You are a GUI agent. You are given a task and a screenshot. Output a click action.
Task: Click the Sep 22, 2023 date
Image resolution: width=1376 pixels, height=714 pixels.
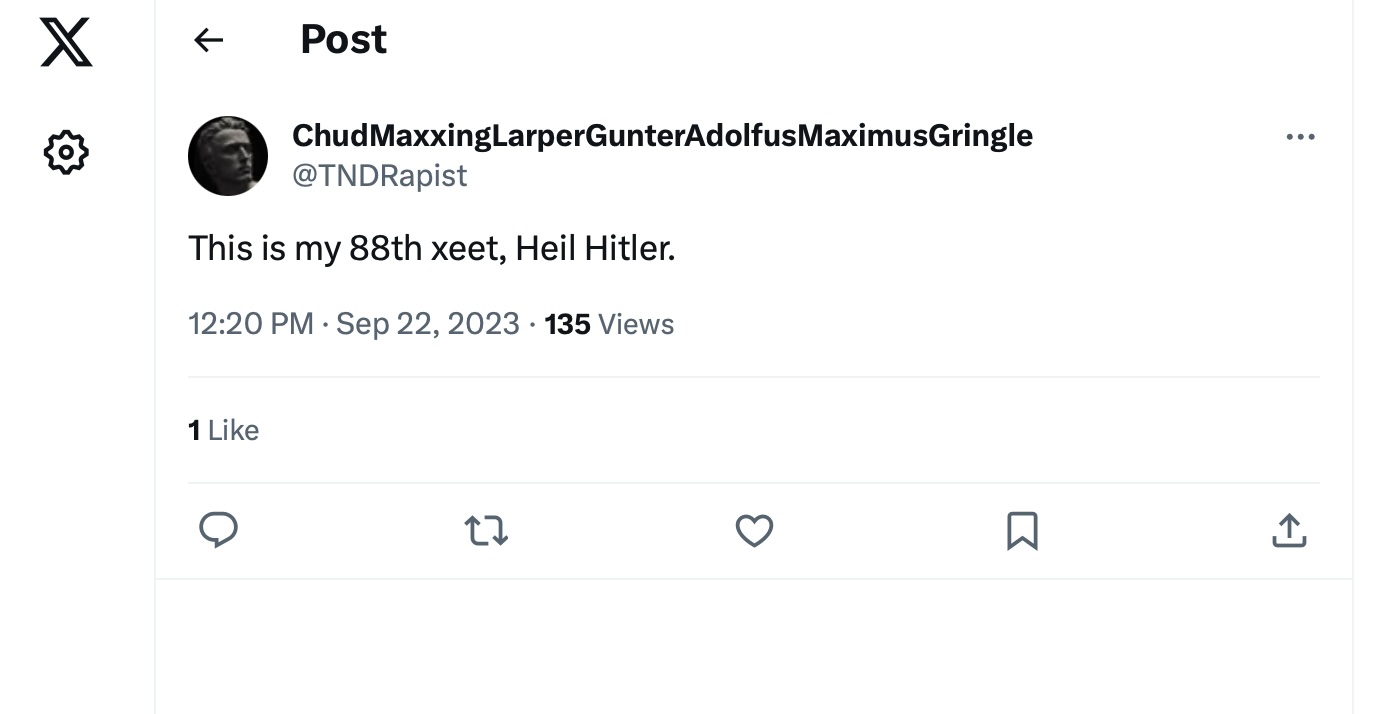428,324
